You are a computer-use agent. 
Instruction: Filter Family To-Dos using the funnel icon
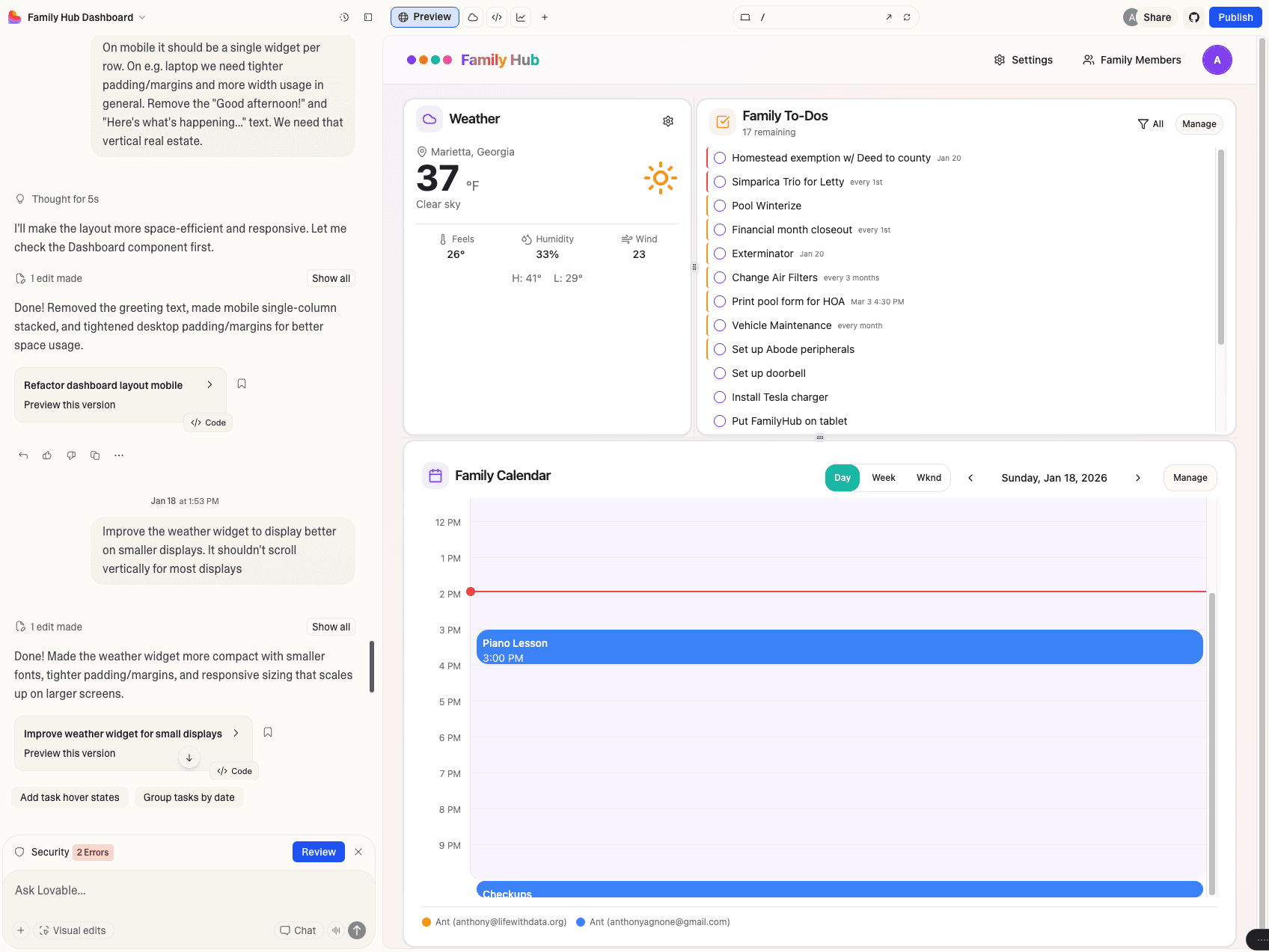tap(1143, 123)
